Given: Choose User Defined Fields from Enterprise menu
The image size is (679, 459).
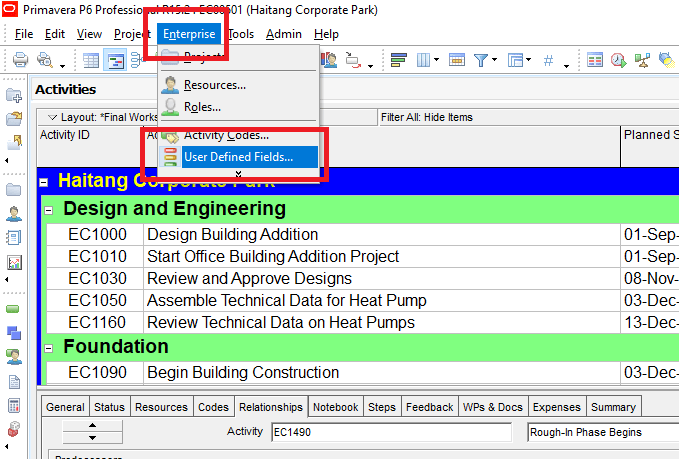Looking at the screenshot, I should 239,157.
